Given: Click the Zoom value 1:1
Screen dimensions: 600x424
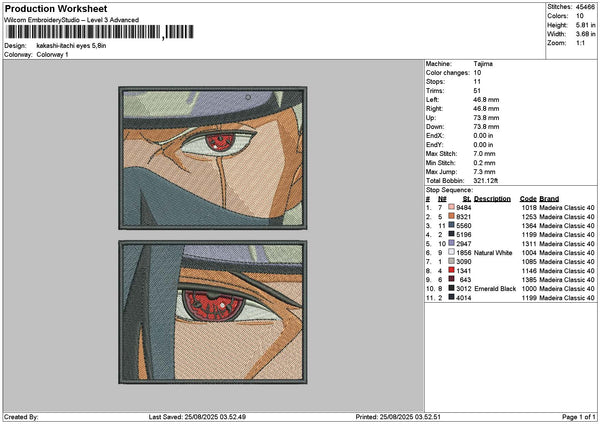Looking at the screenshot, I should (x=580, y=43).
